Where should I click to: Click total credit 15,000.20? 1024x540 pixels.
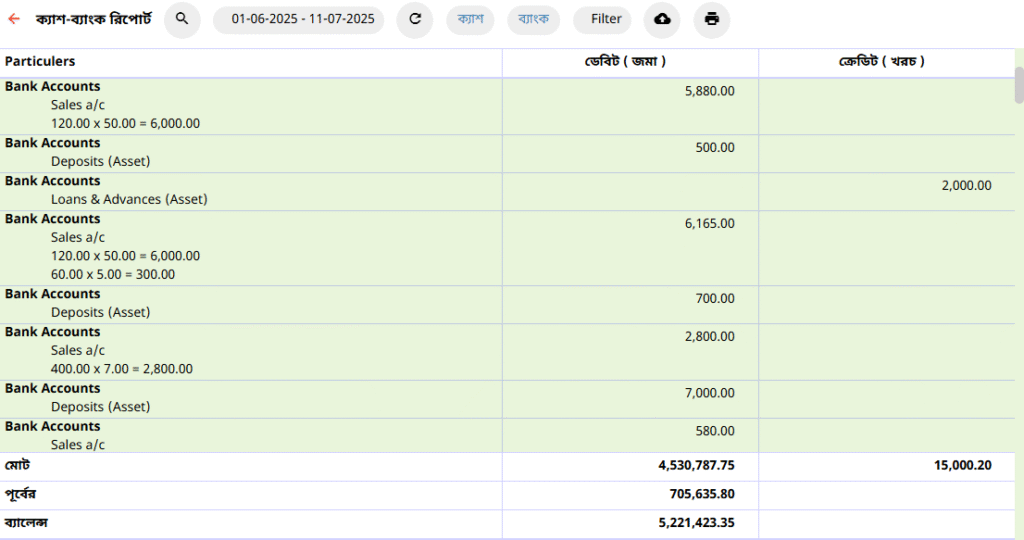pos(963,466)
